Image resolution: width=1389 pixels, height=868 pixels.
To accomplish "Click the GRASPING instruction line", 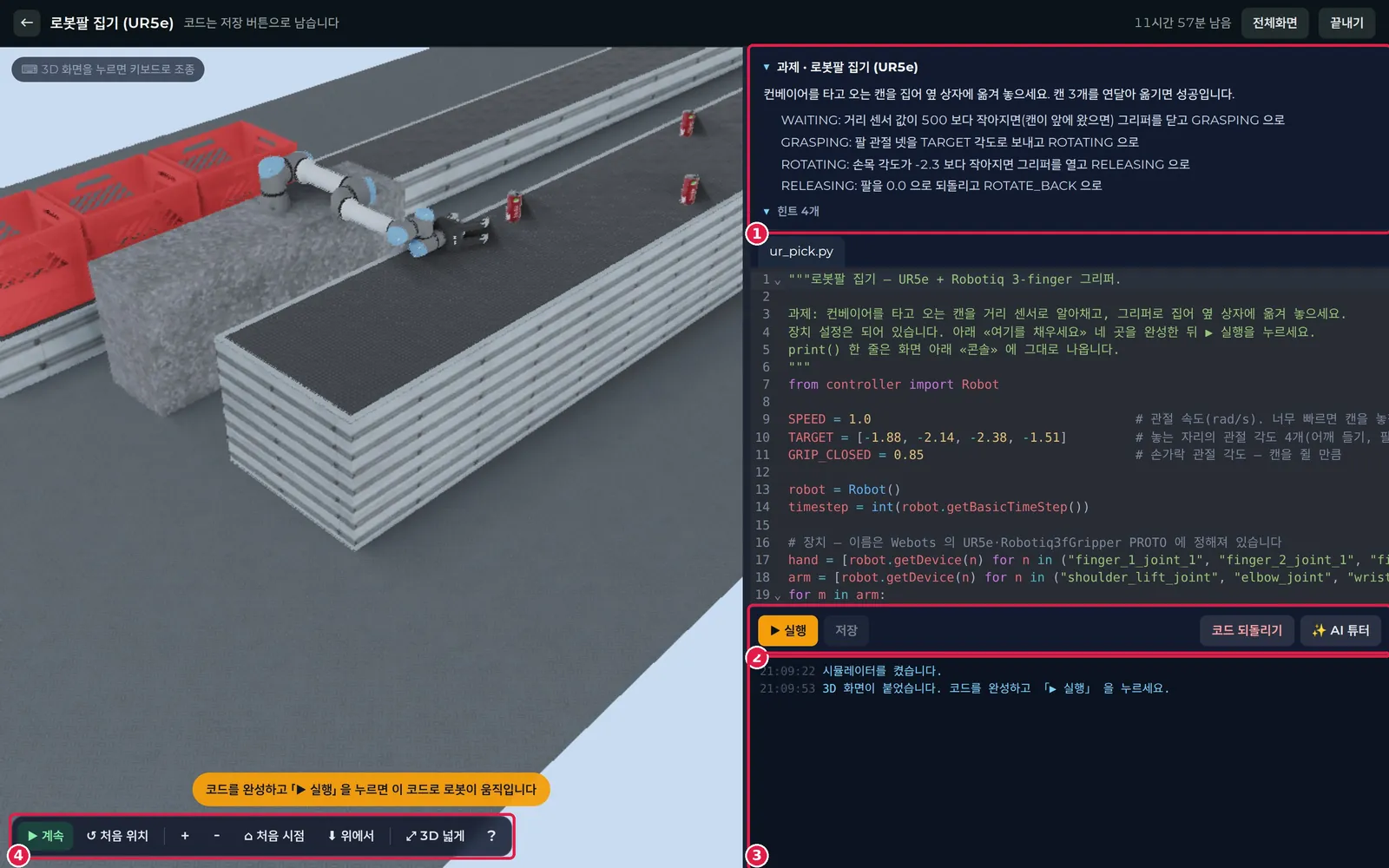I will 959,142.
